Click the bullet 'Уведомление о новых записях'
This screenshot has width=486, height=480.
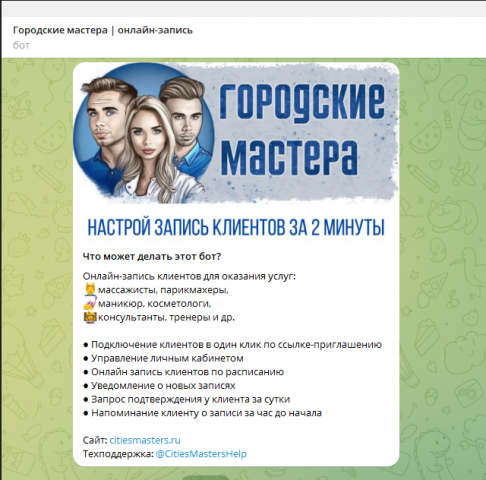pyautogui.click(x=159, y=385)
